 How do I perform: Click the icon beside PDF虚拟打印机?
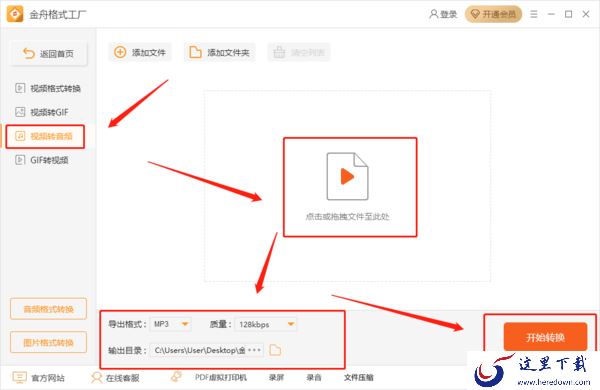[x=176, y=377]
